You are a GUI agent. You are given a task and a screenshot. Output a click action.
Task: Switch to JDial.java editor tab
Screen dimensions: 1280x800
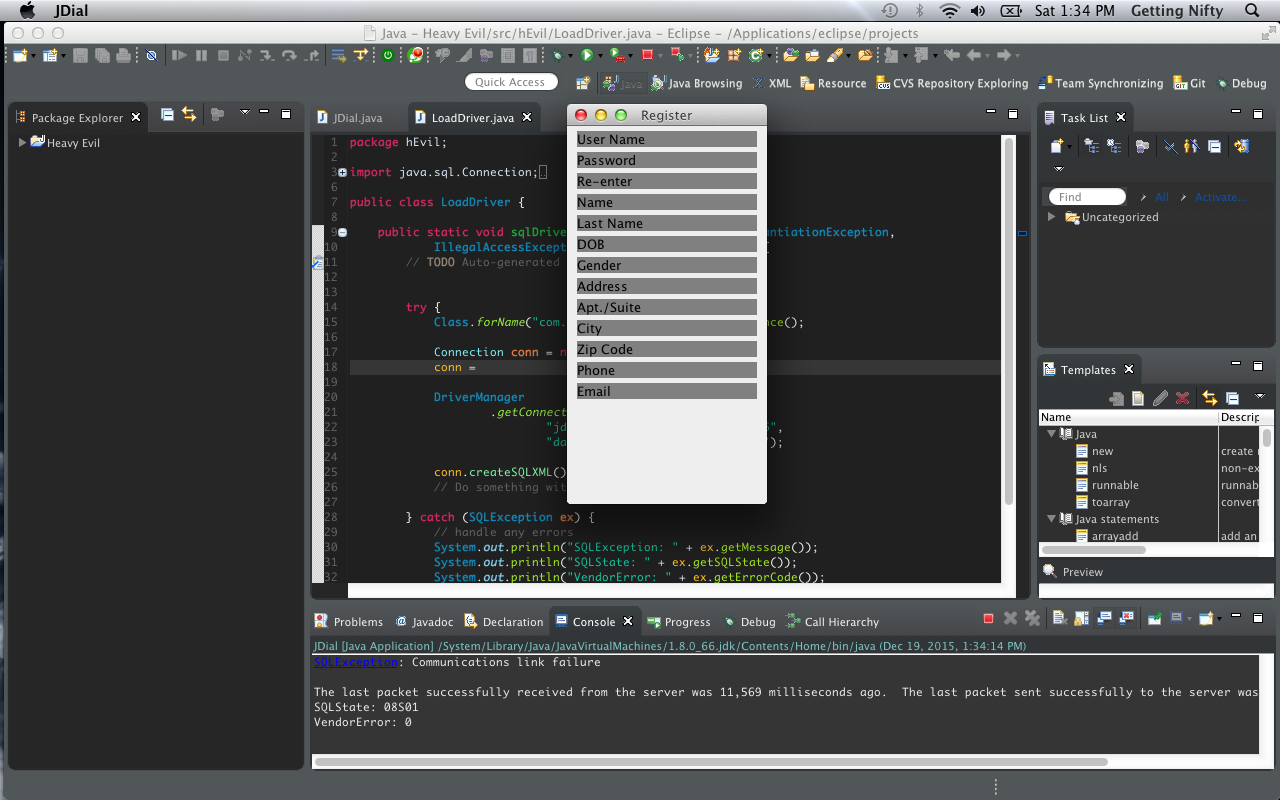point(350,118)
